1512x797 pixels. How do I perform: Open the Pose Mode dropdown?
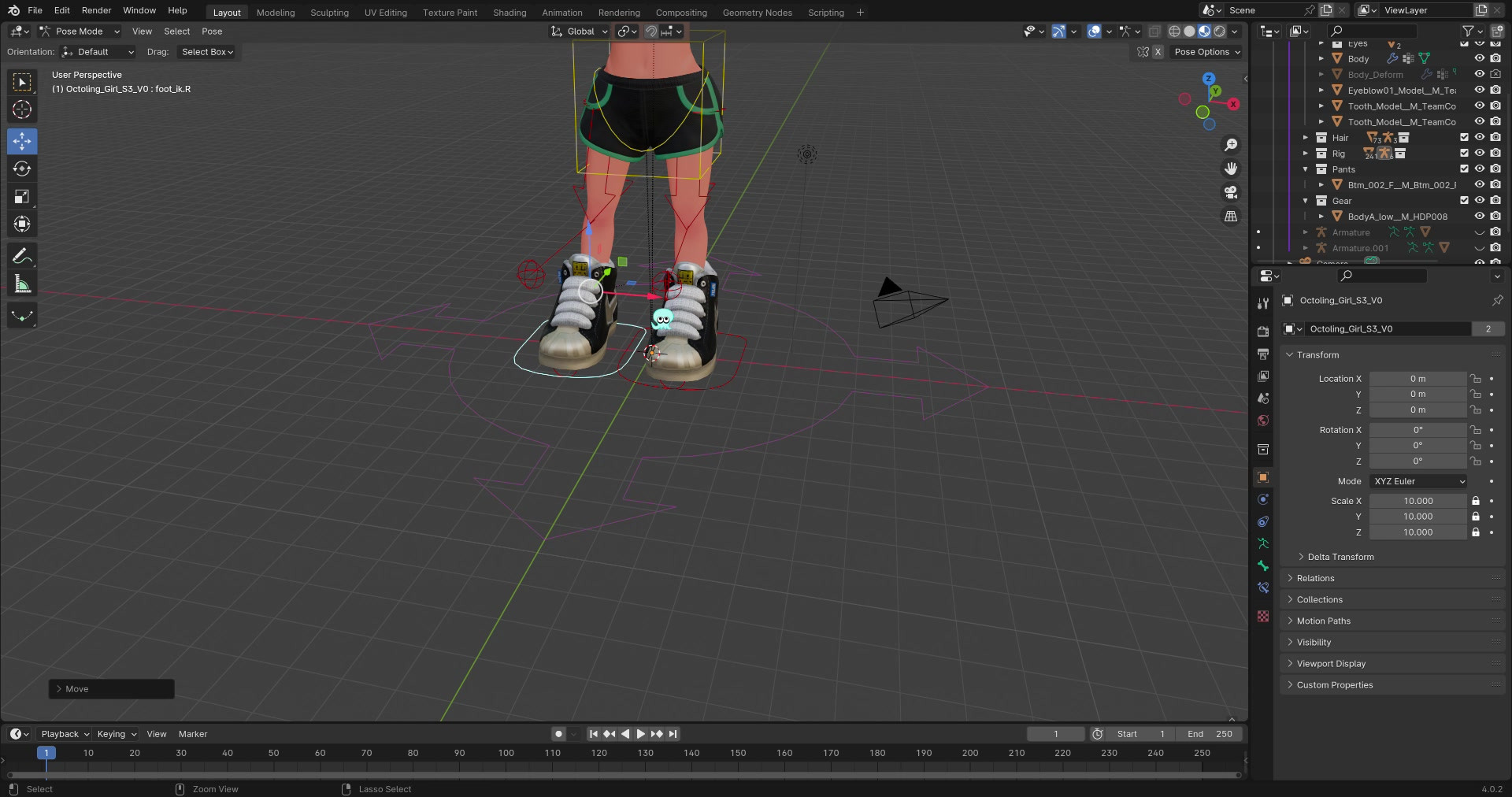(x=80, y=32)
